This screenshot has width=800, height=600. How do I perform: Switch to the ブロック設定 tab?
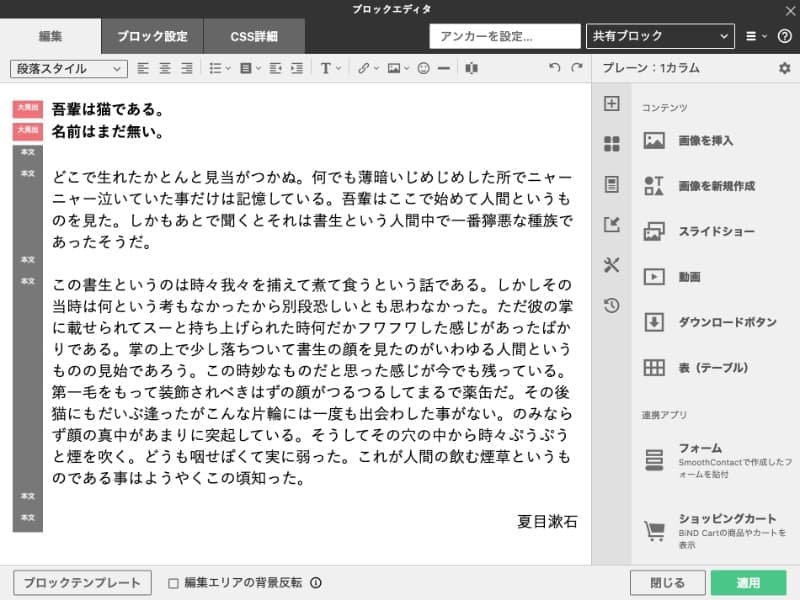(x=152, y=36)
